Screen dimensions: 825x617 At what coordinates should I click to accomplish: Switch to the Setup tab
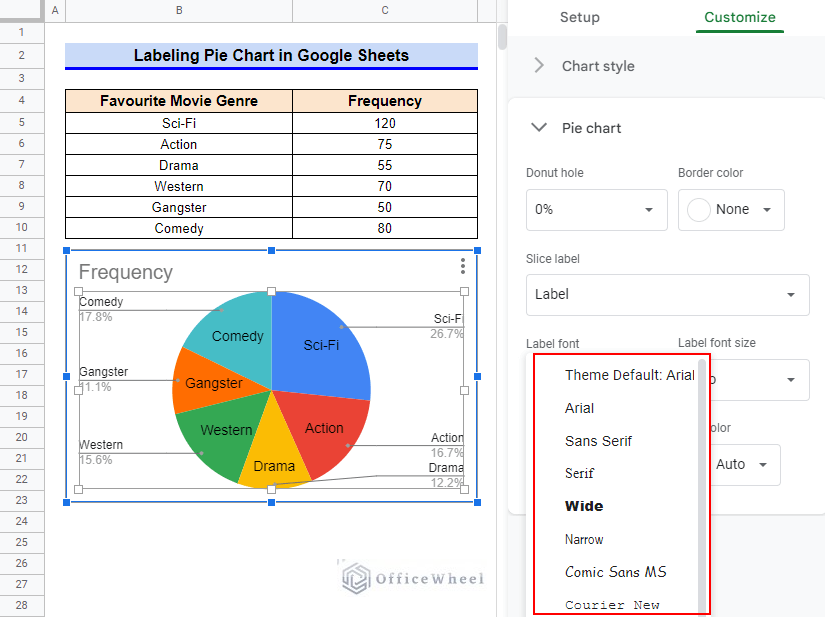pyautogui.click(x=579, y=17)
